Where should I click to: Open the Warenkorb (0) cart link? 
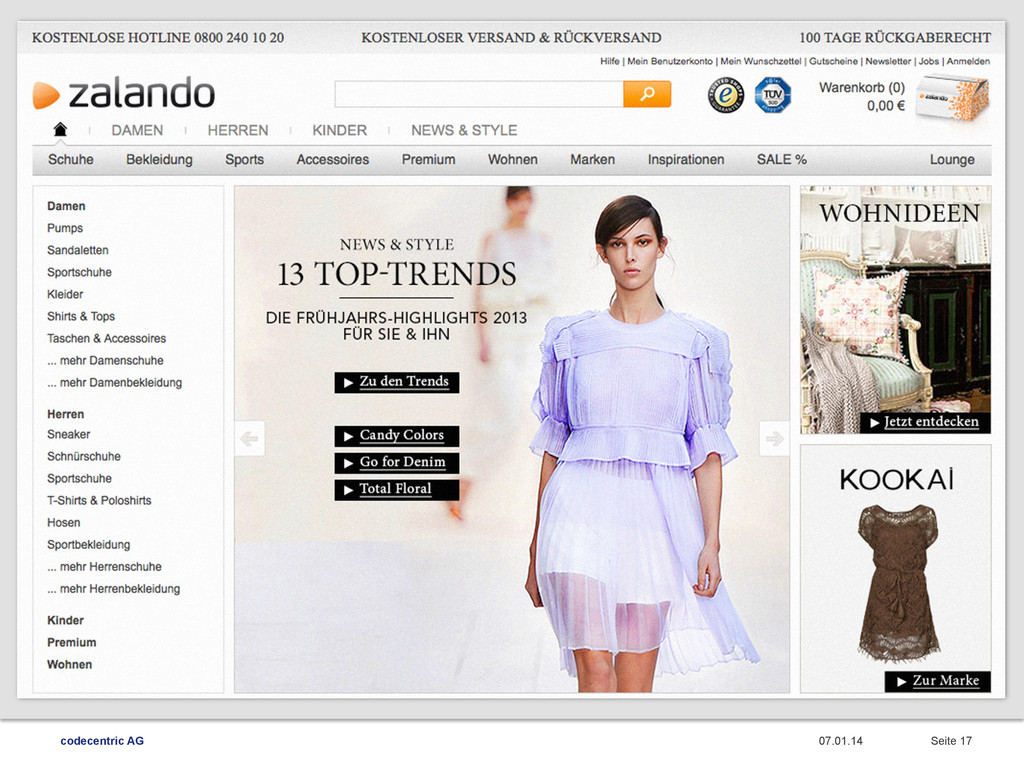(x=862, y=88)
